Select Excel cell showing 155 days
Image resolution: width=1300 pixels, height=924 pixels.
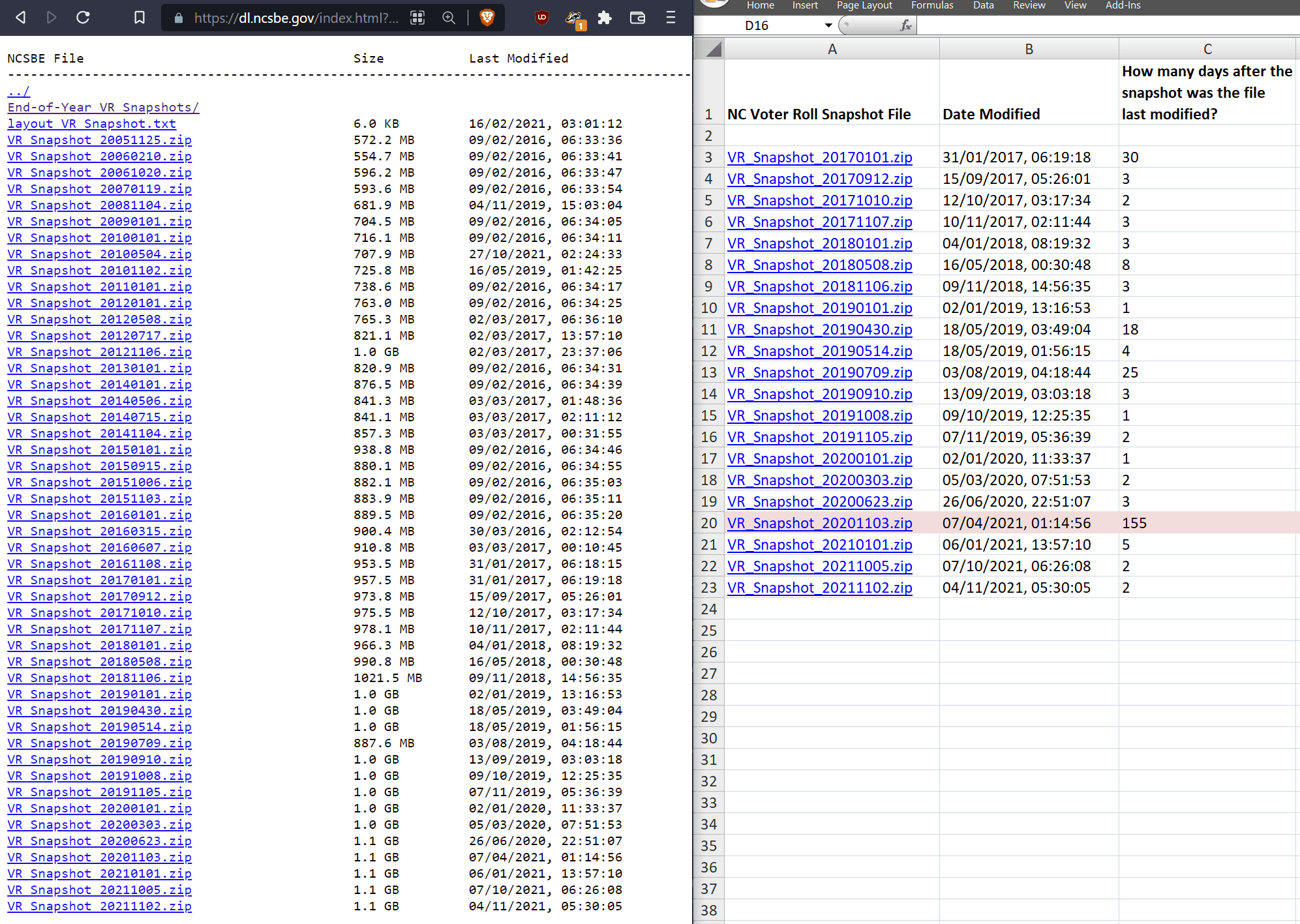click(1207, 523)
